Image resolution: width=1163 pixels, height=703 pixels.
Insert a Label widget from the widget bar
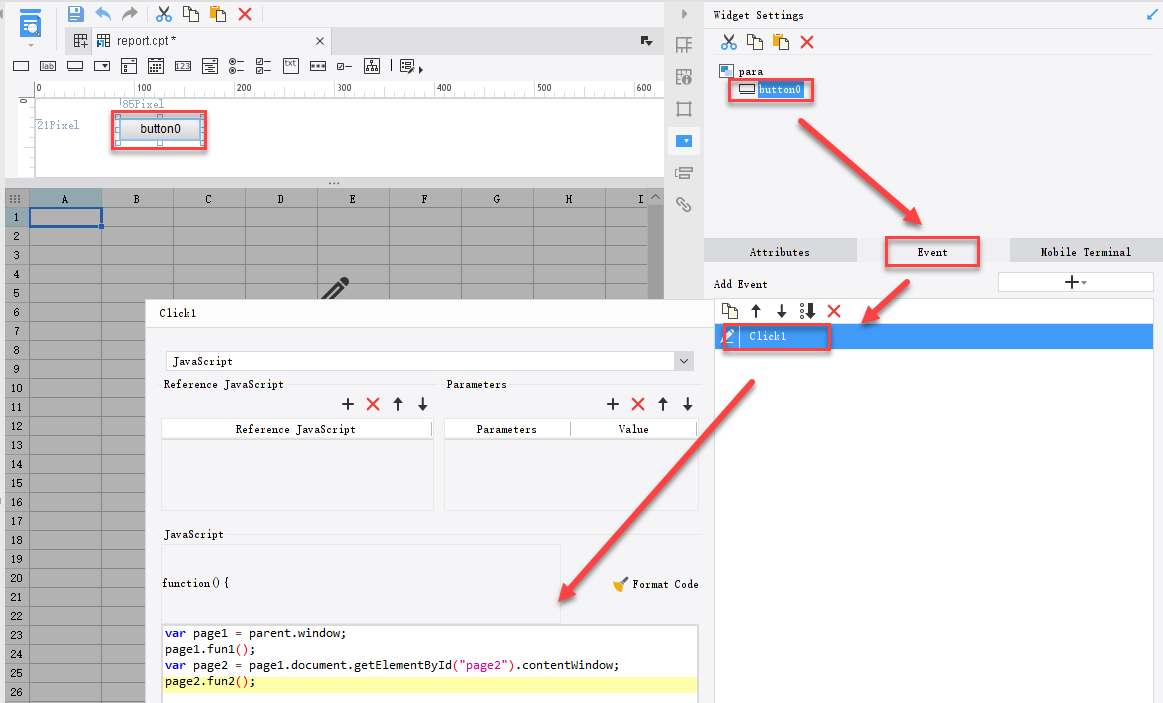coord(48,66)
